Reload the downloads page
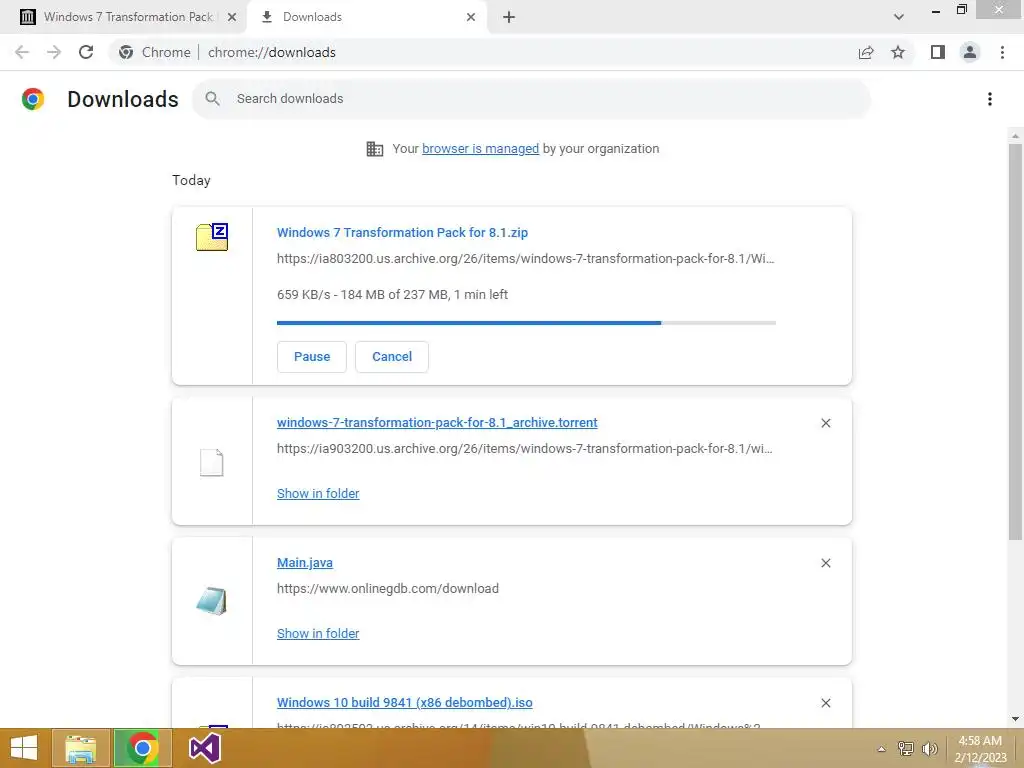The image size is (1024, 768). pos(86,52)
